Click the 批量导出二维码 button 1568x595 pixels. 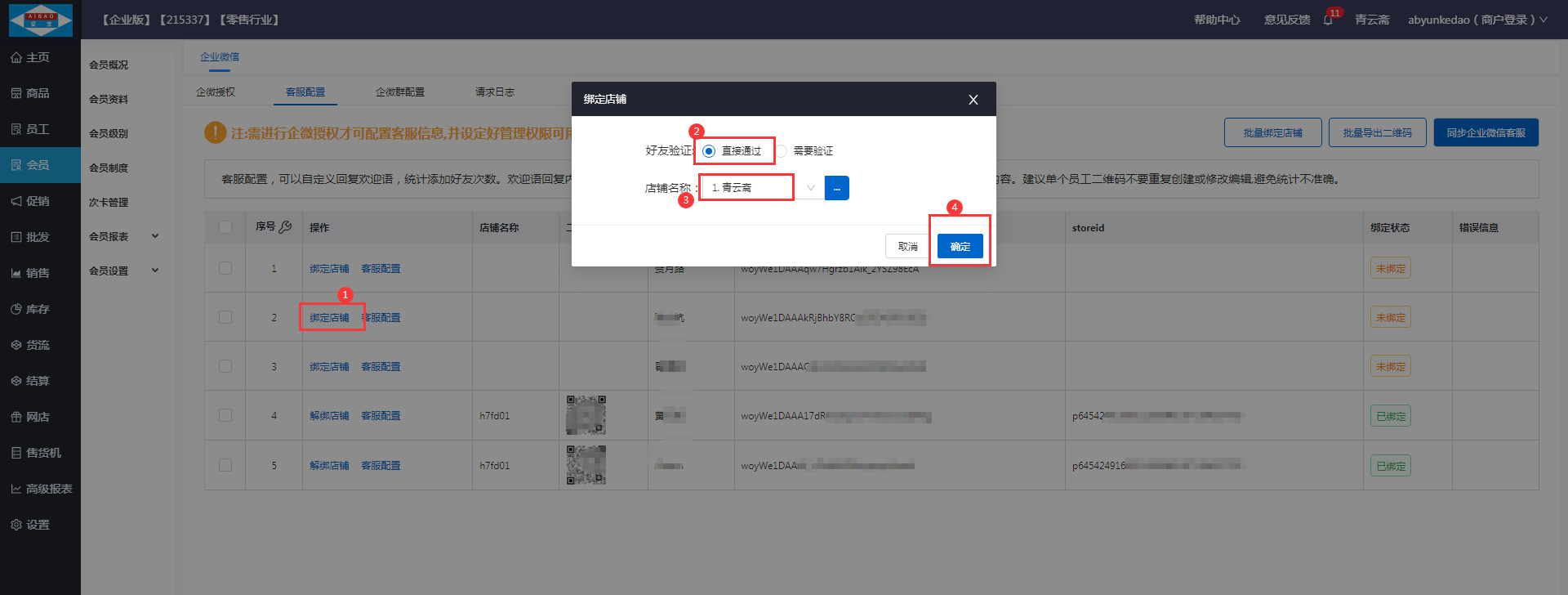tap(1378, 132)
